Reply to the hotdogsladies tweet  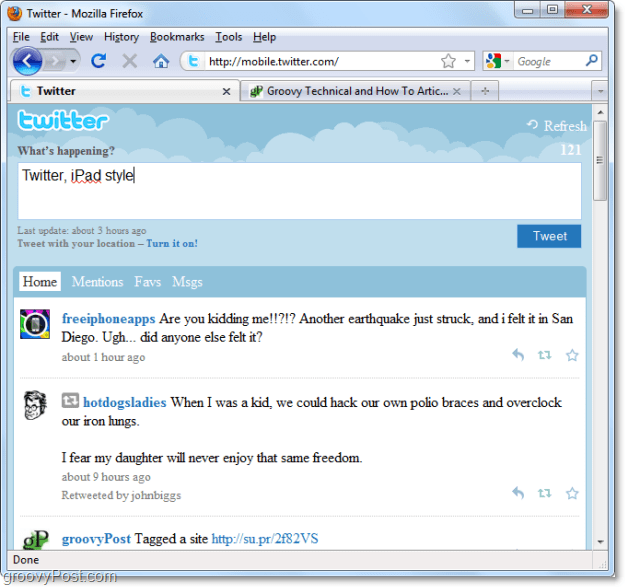click(518, 493)
